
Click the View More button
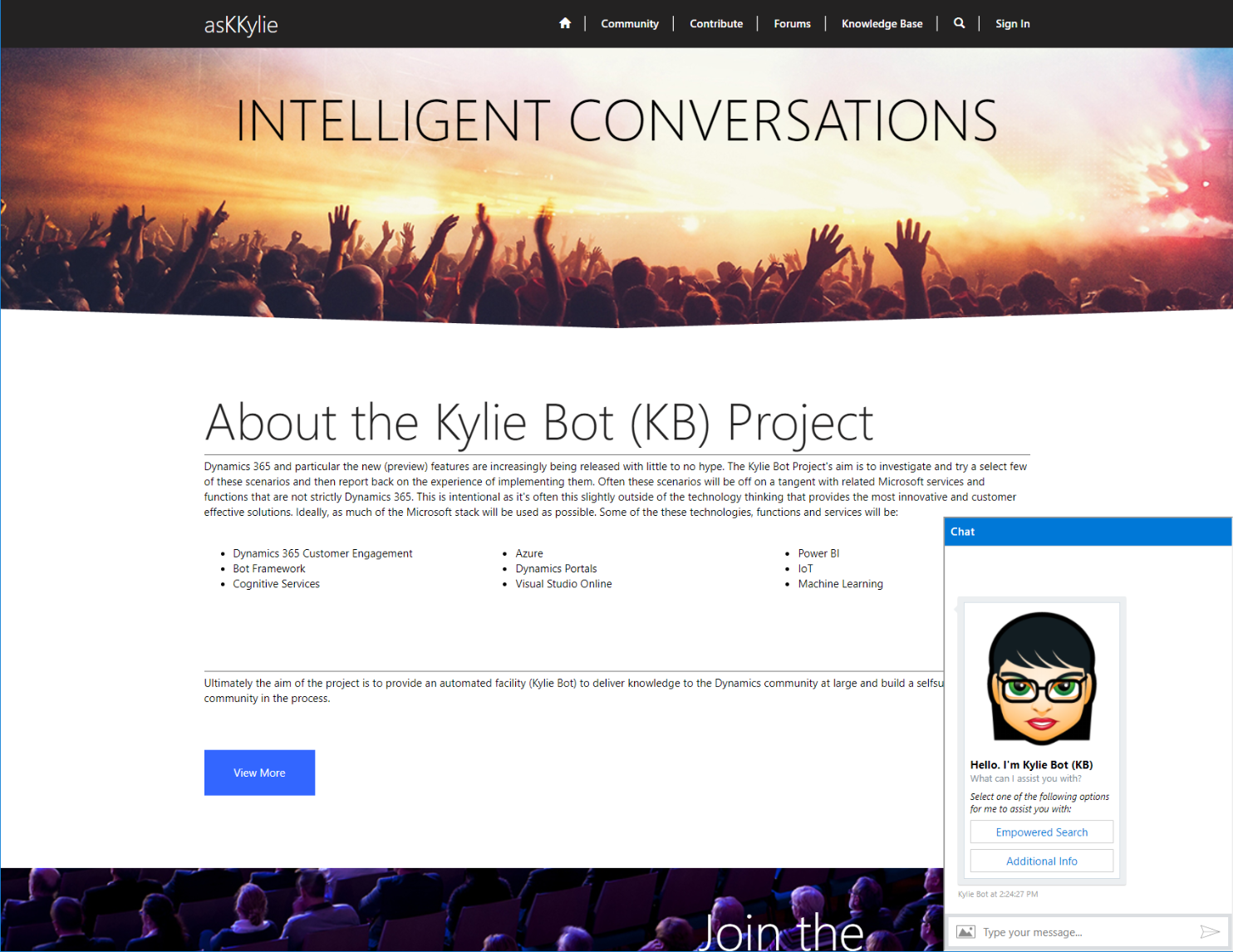259,773
